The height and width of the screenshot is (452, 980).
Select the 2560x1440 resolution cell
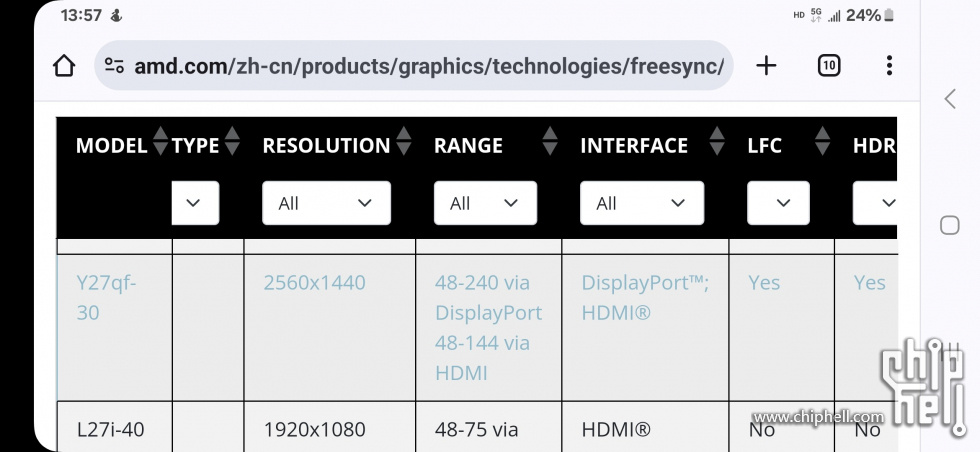click(330, 328)
